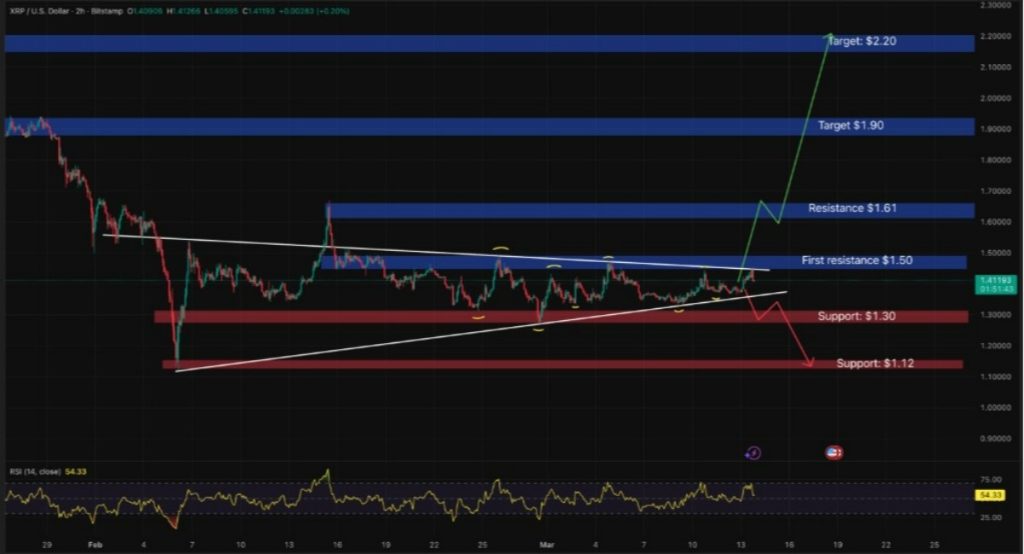Click the yellow 54.33 RSI axis tag
Viewport: 1024px width, 554px height.
coord(991,495)
